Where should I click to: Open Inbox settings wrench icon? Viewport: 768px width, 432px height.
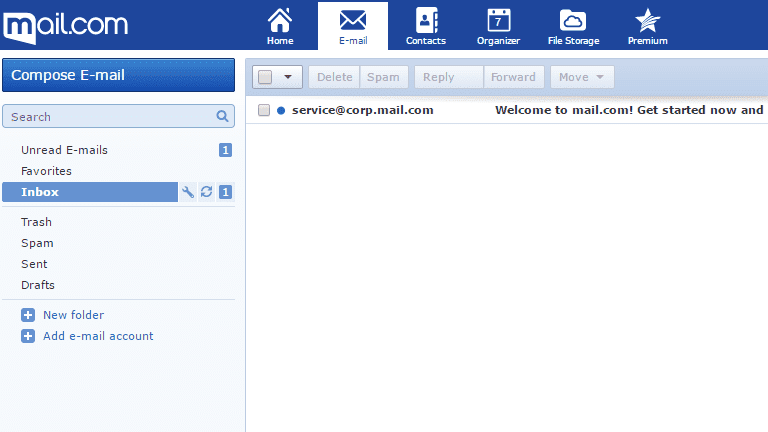[188, 192]
